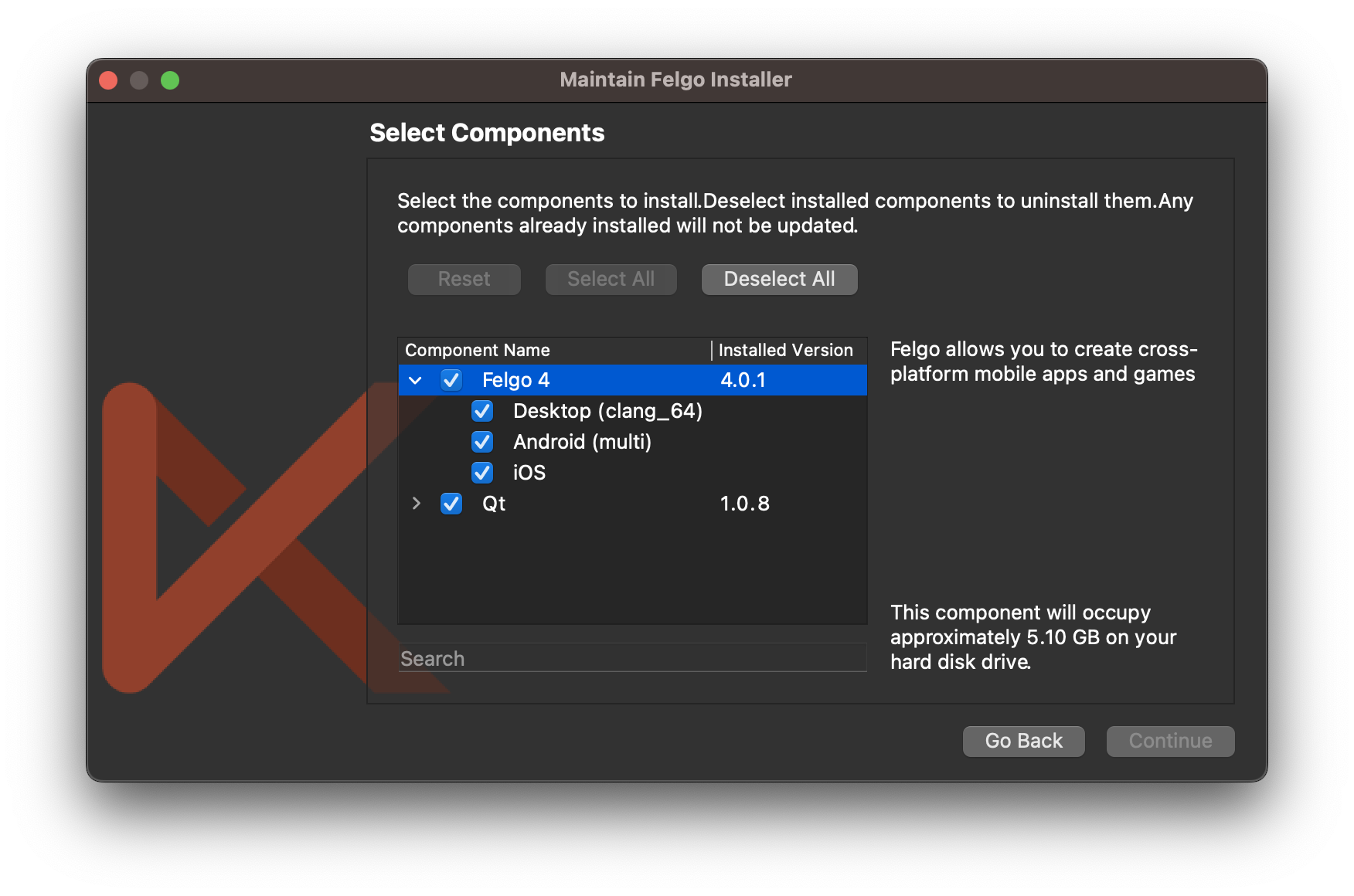This screenshot has width=1354, height=896.
Task: Select the Felgo 4 row label
Action: tap(516, 380)
